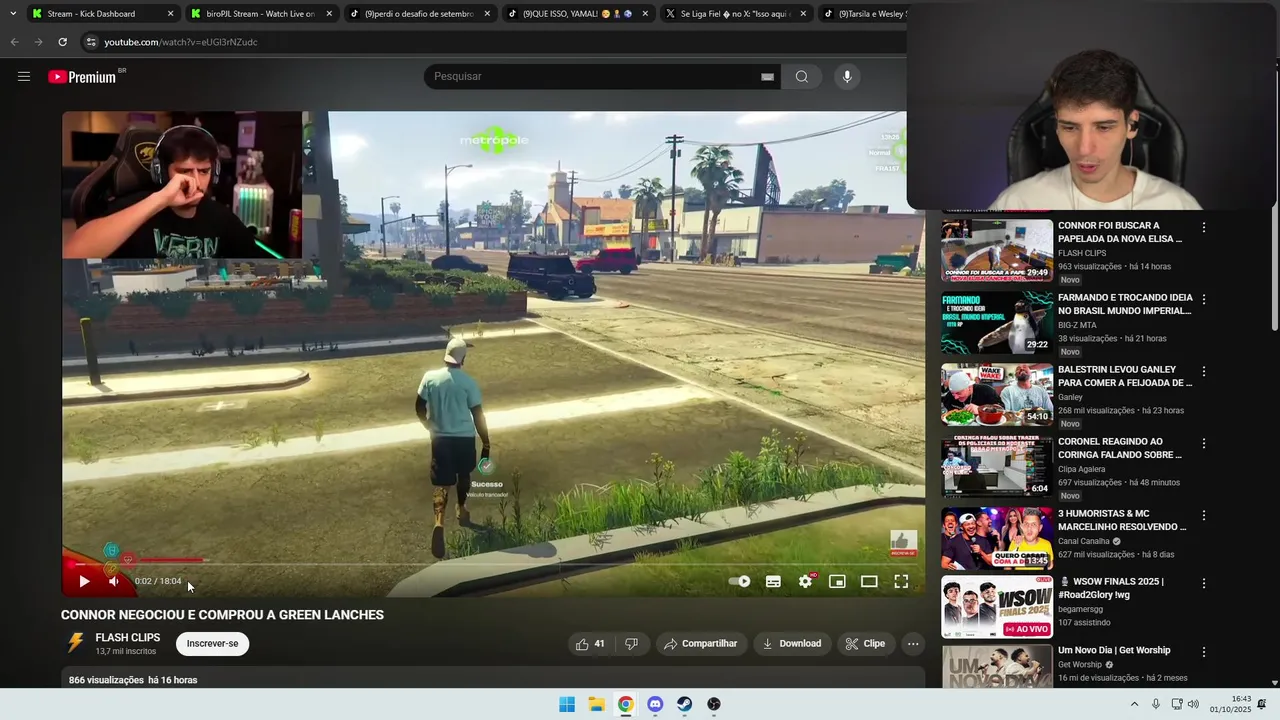Like the video with 41 likes
Image resolution: width=1280 pixels, height=720 pixels.
[590, 644]
